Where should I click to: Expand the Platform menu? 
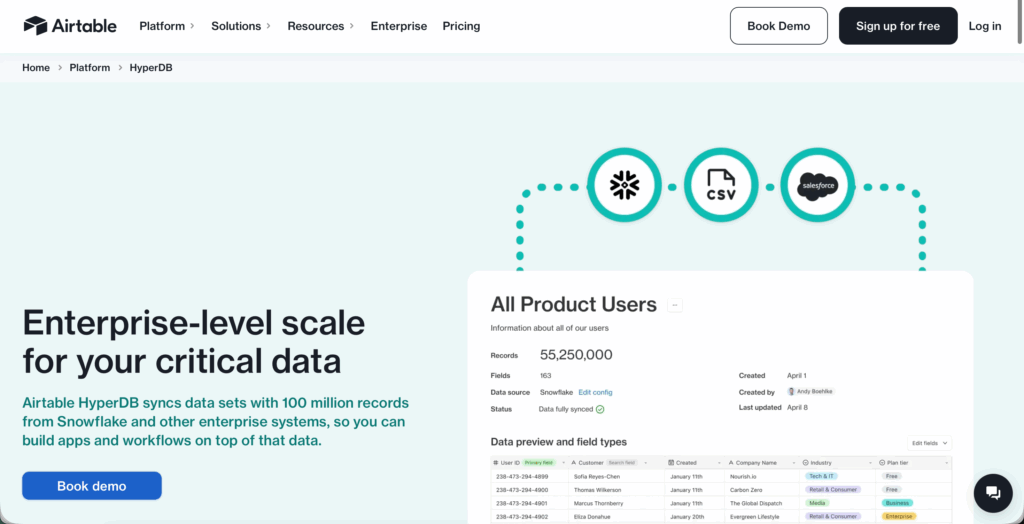[167, 26]
